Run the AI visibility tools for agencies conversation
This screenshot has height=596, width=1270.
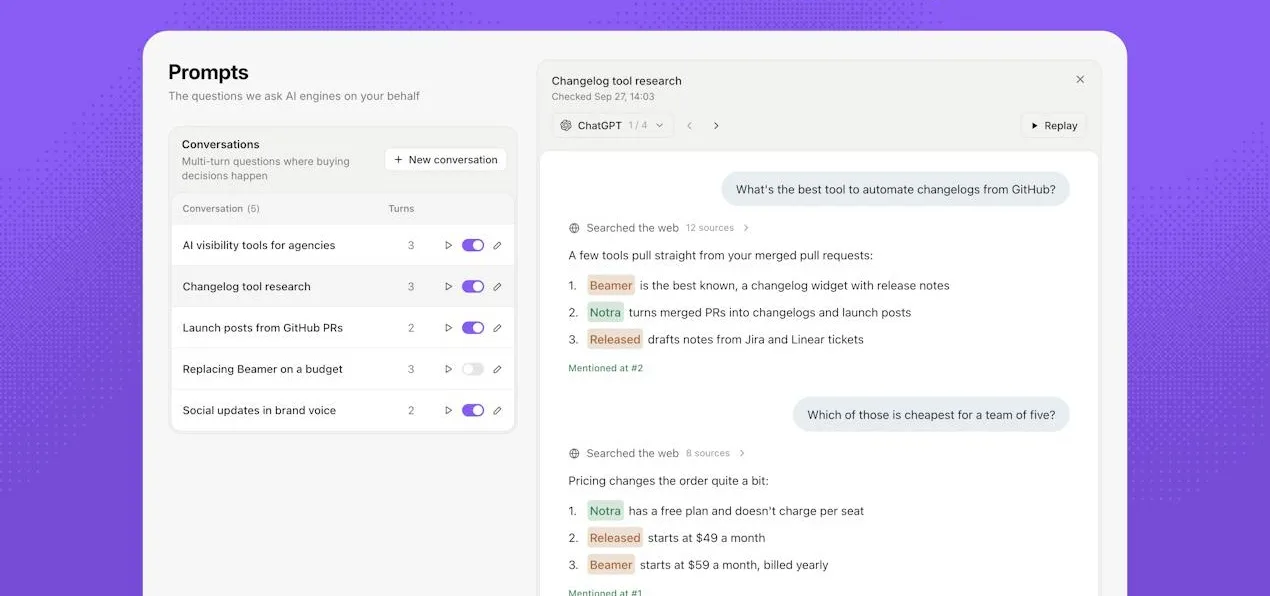coord(448,245)
